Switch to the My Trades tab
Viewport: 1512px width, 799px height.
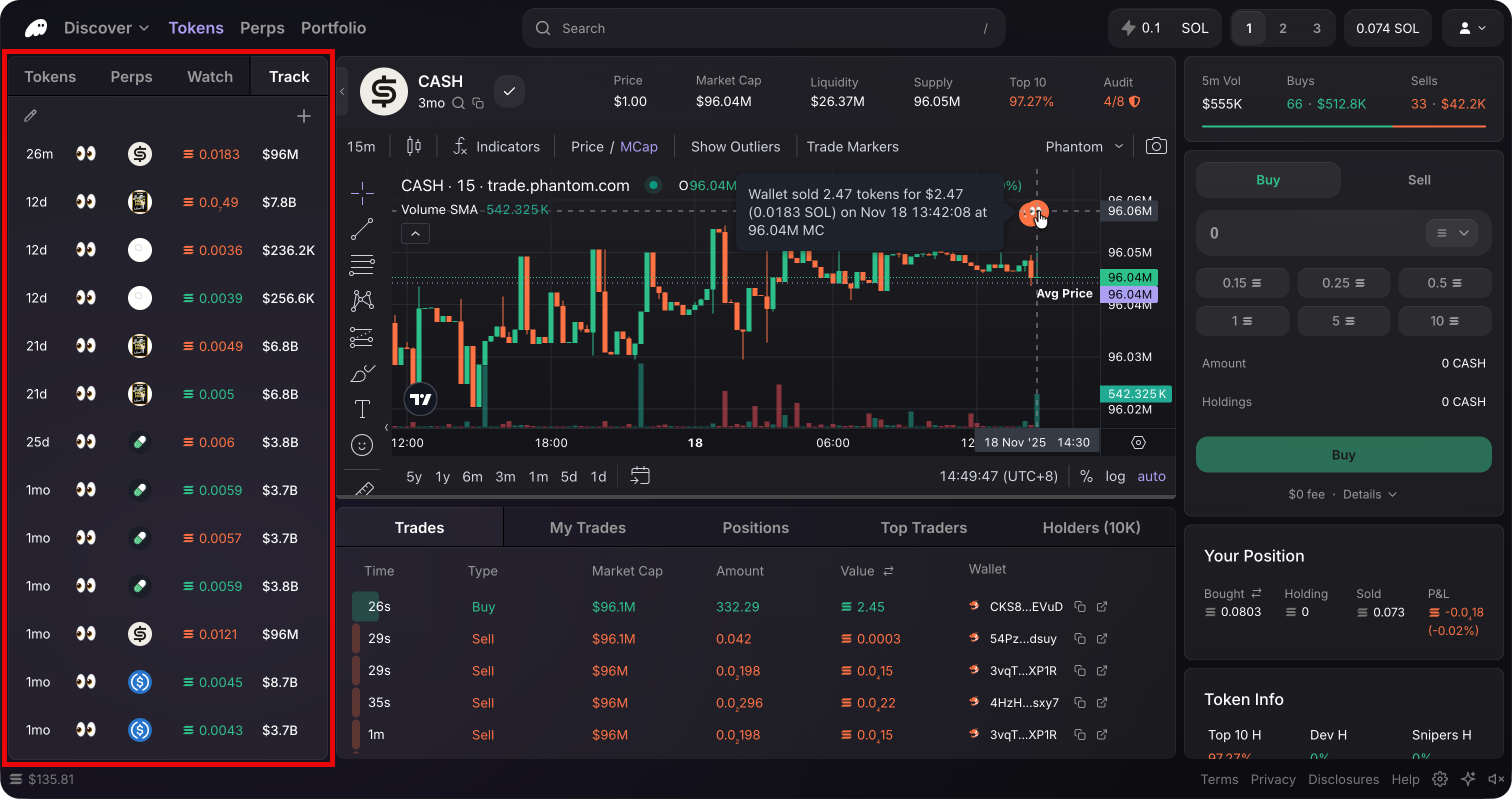587,527
